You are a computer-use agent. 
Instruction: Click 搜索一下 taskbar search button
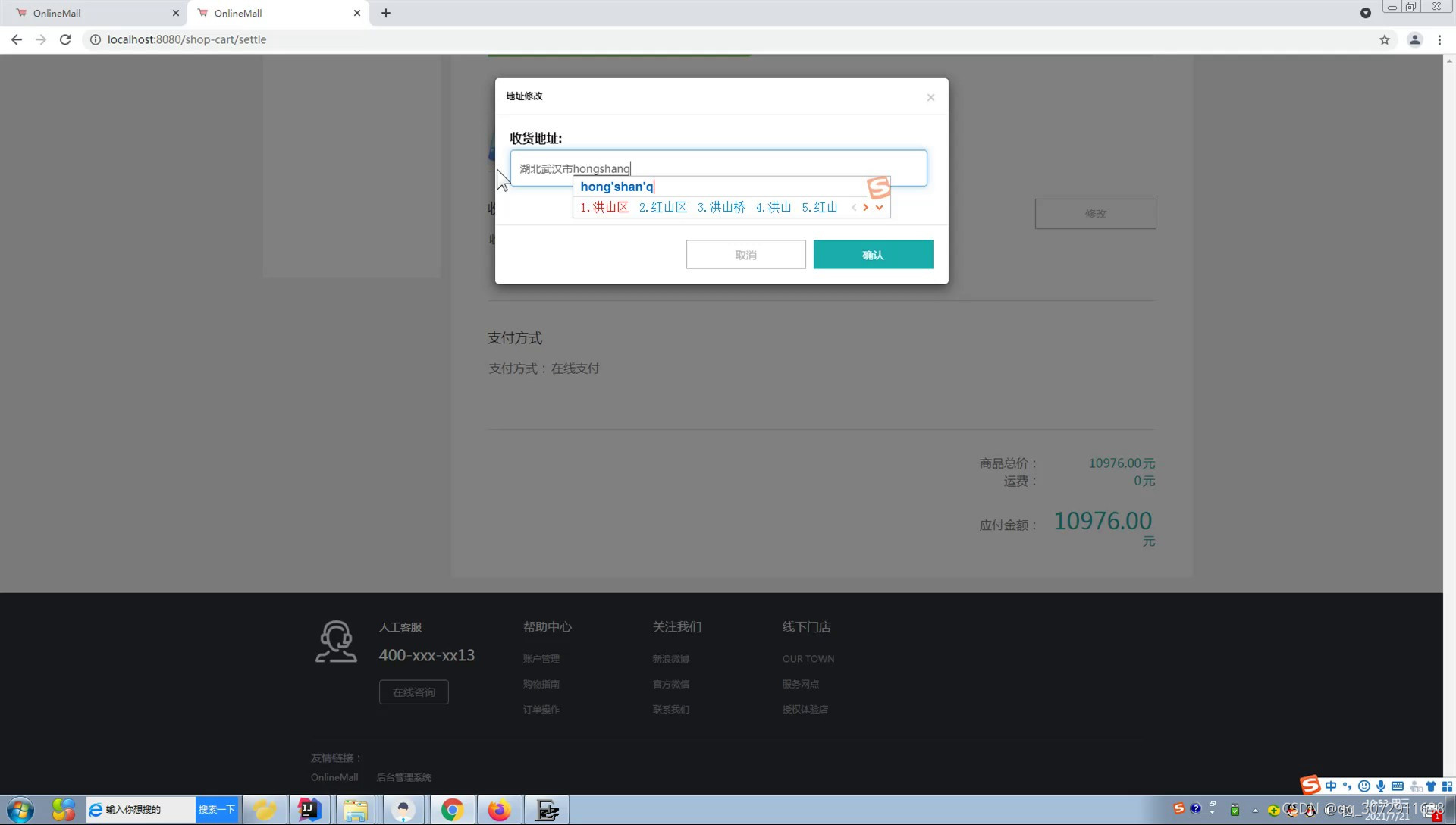click(x=217, y=810)
